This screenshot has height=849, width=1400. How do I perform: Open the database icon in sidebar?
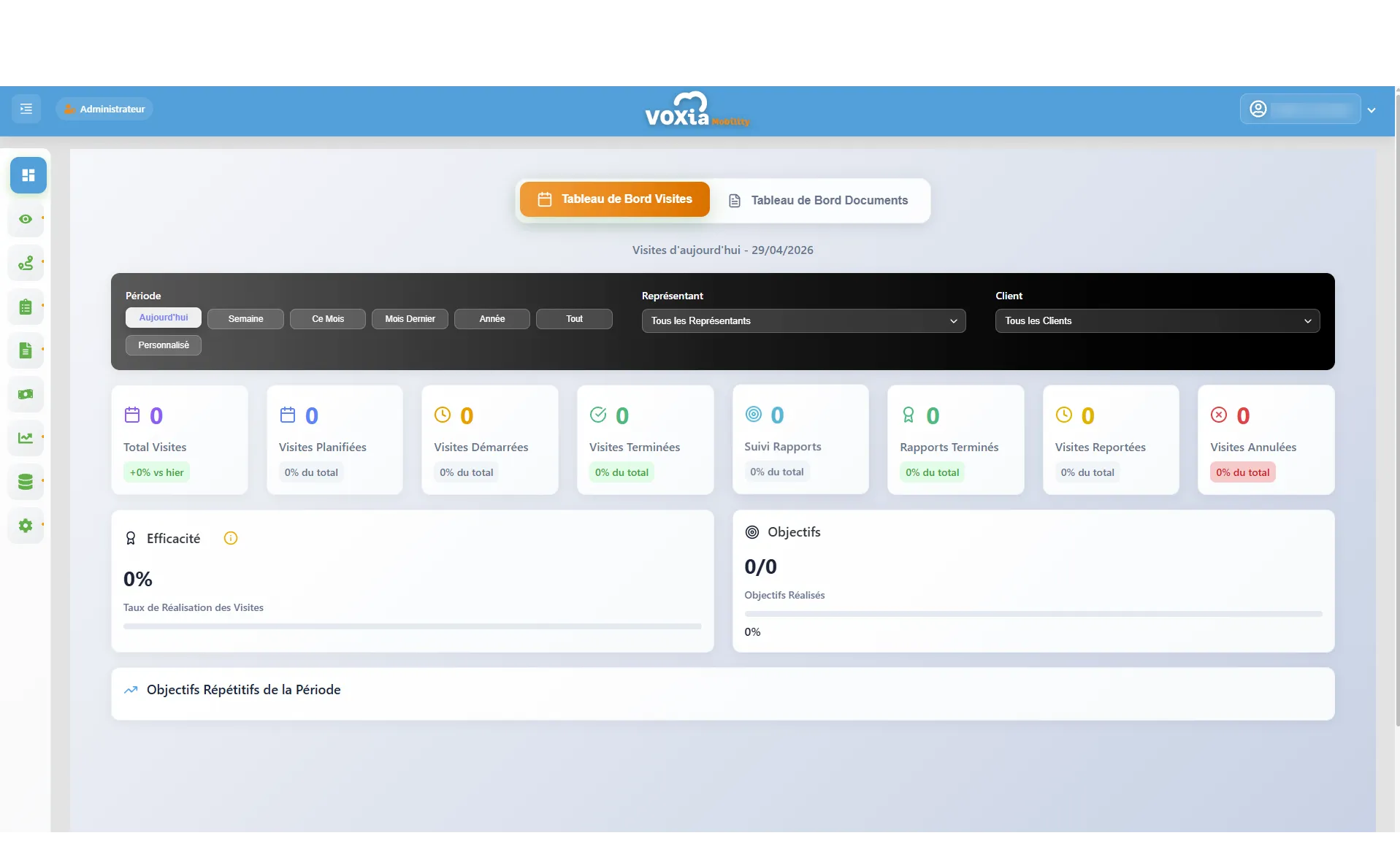[26, 482]
